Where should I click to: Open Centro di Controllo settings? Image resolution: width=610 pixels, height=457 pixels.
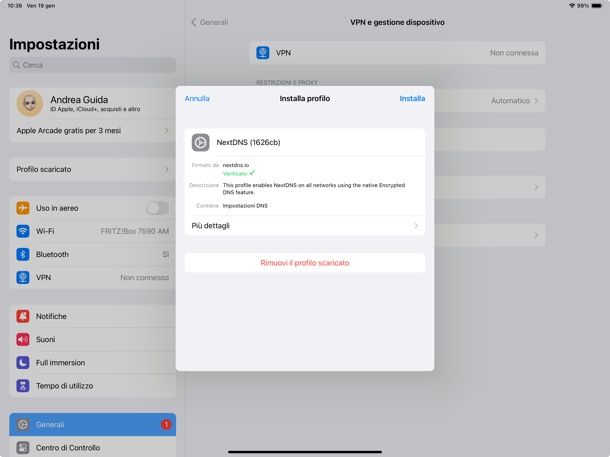[x=93, y=447]
